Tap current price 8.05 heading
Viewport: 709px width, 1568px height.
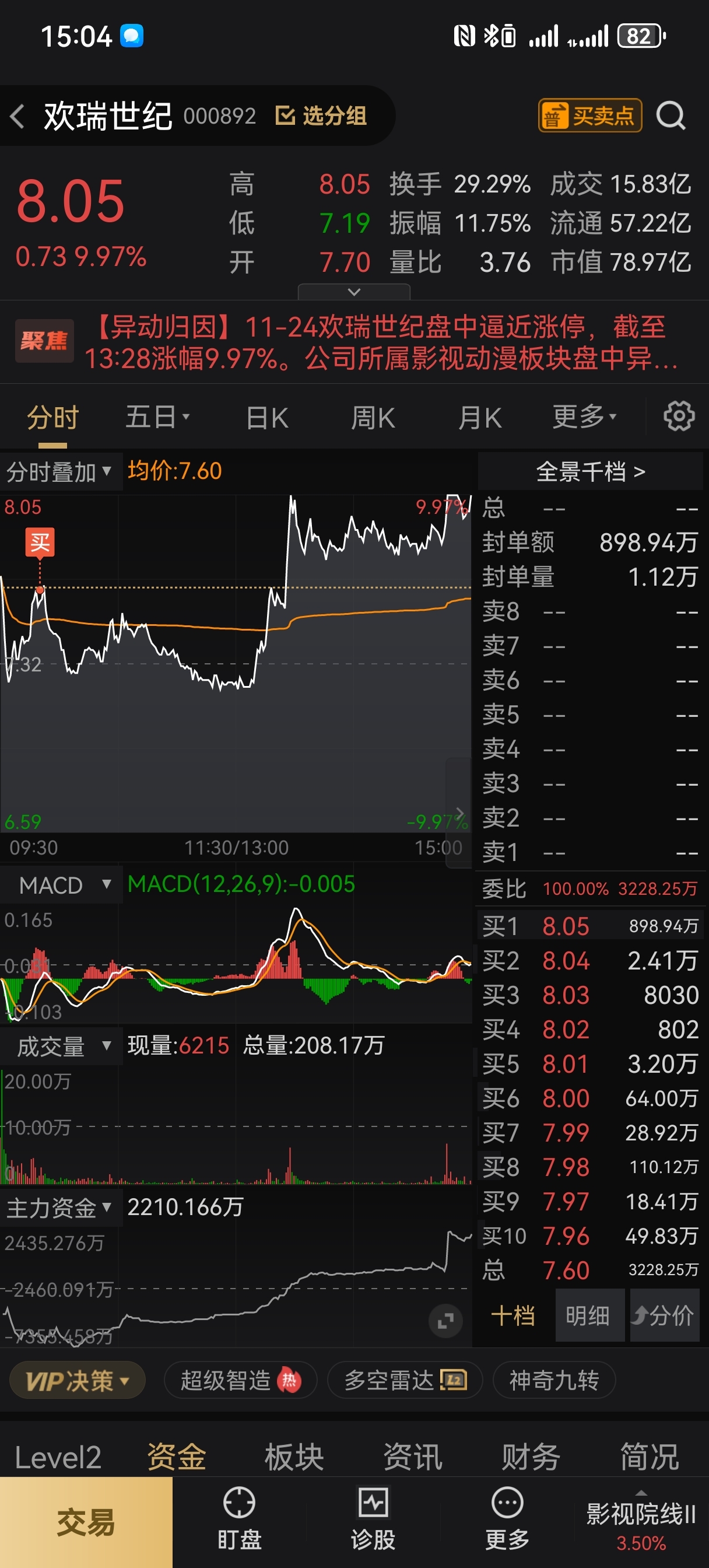tap(71, 201)
